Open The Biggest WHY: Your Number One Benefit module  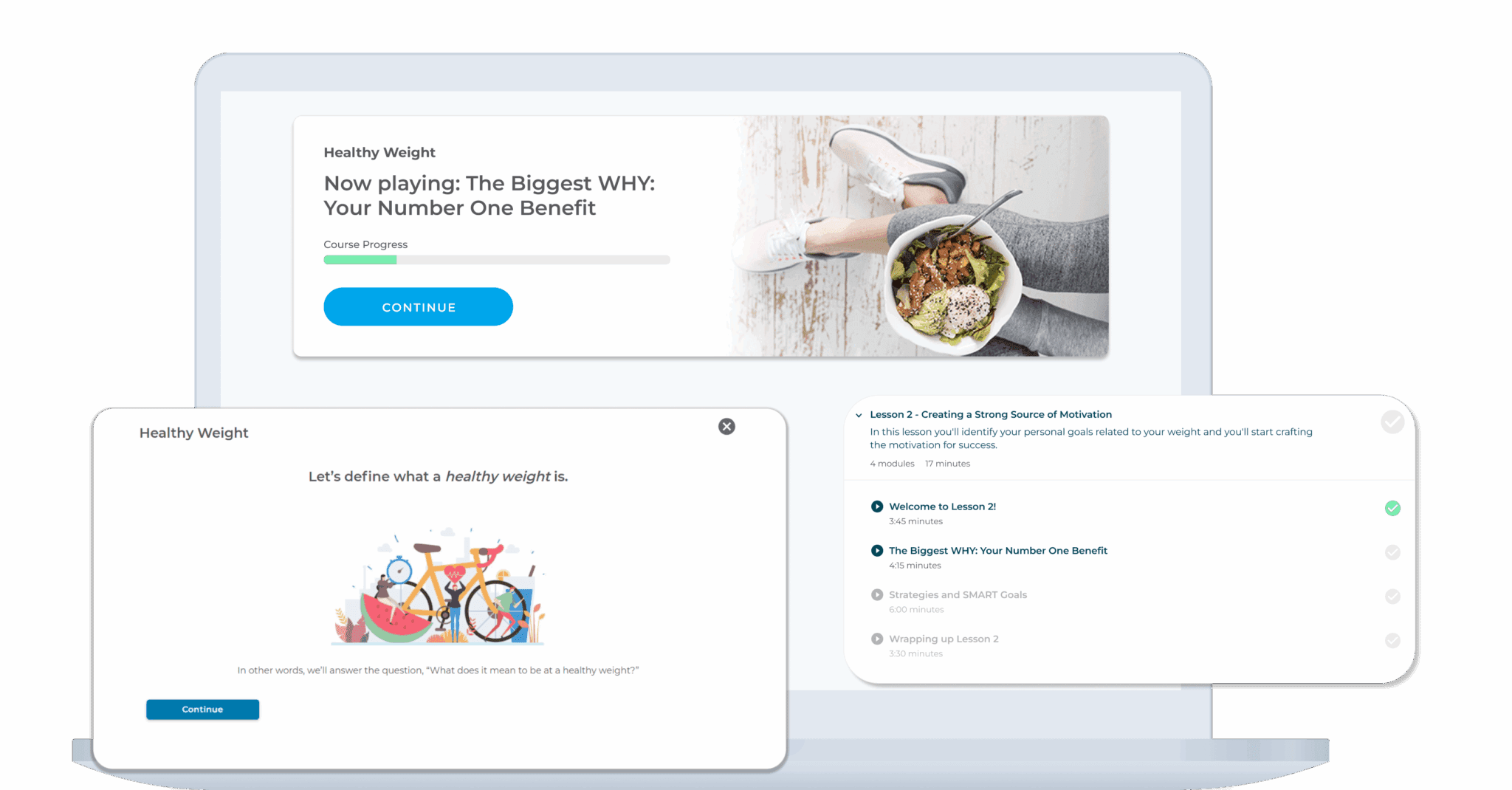[998, 551]
